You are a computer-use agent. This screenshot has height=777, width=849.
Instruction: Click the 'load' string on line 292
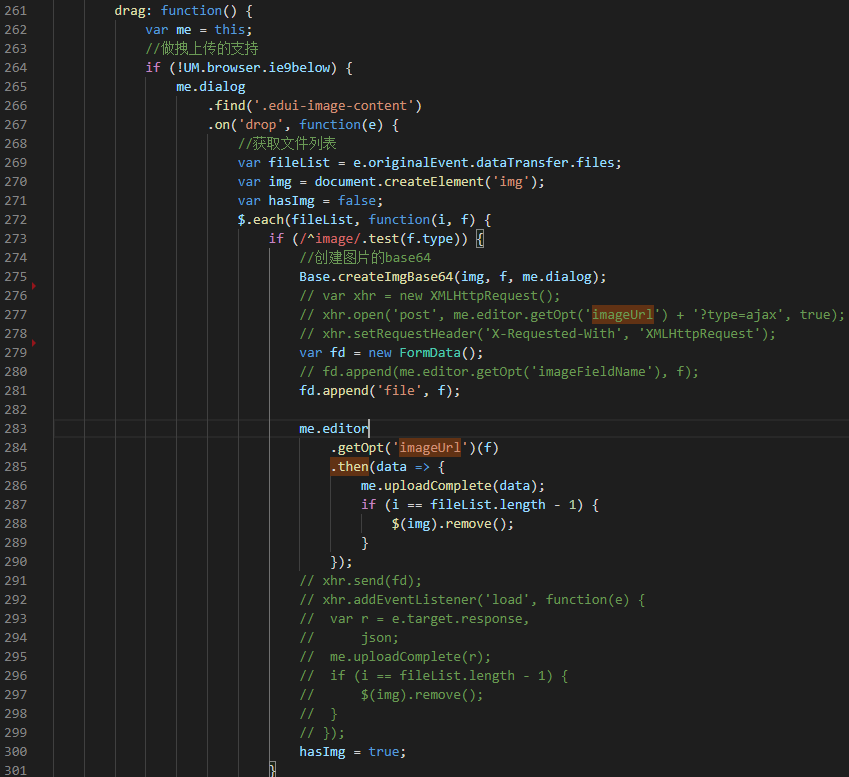[506, 600]
